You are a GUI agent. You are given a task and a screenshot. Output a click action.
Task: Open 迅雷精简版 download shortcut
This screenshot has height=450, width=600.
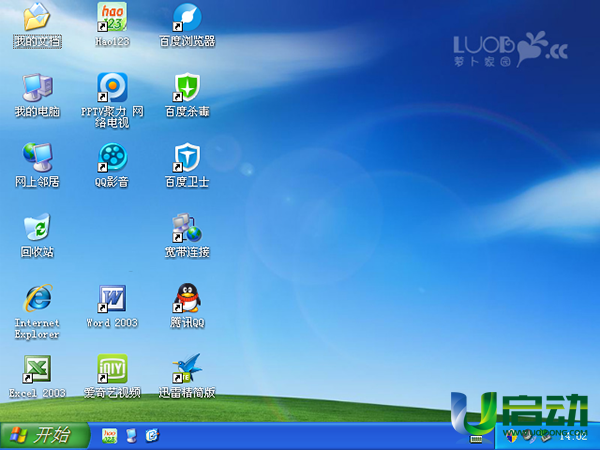[x=187, y=369]
